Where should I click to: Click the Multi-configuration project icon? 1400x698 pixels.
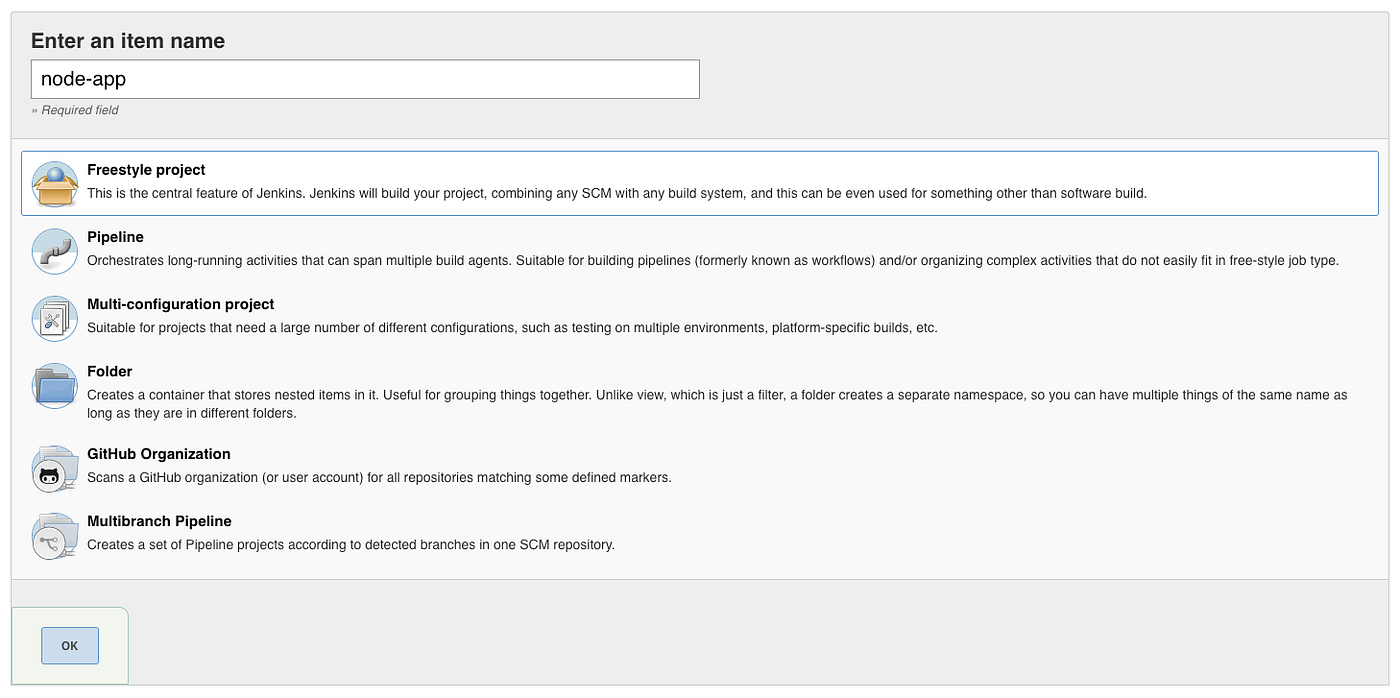tap(54, 318)
